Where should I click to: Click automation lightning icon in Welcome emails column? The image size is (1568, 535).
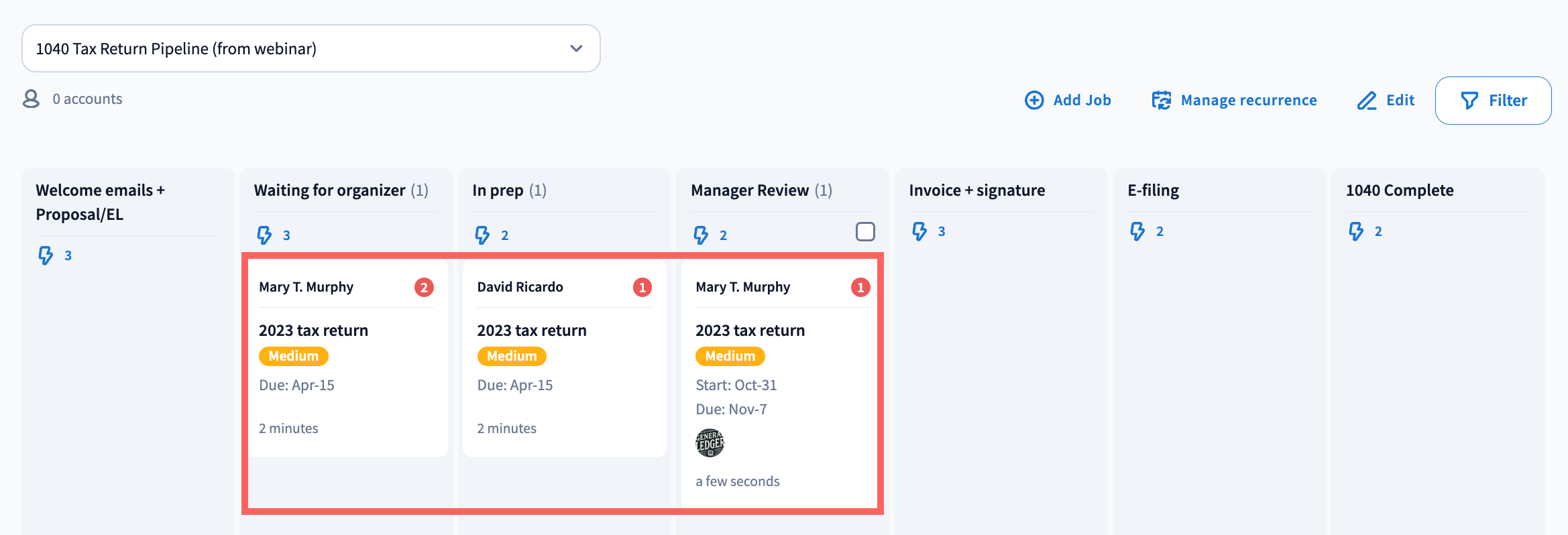(x=46, y=255)
